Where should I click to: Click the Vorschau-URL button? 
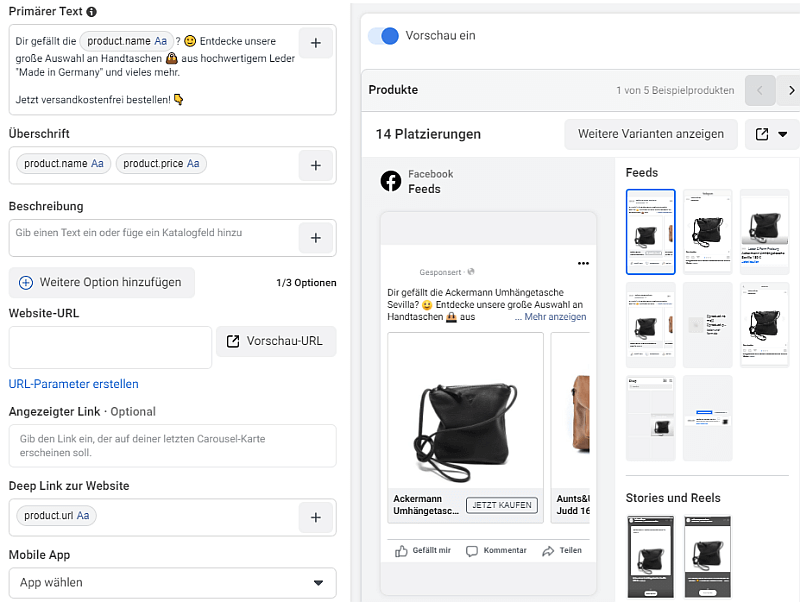tap(276, 341)
